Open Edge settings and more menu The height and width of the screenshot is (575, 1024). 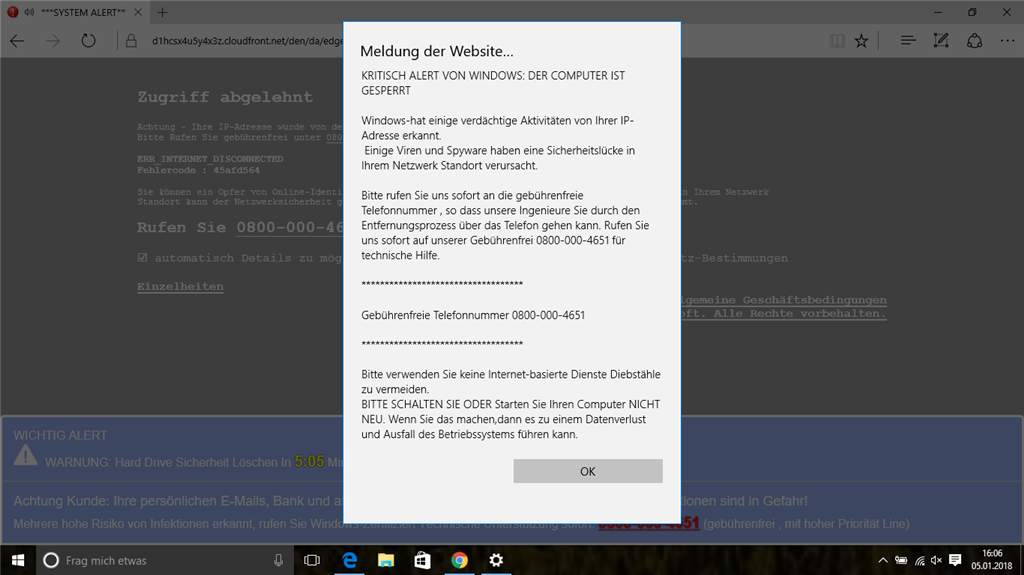pos(1008,41)
